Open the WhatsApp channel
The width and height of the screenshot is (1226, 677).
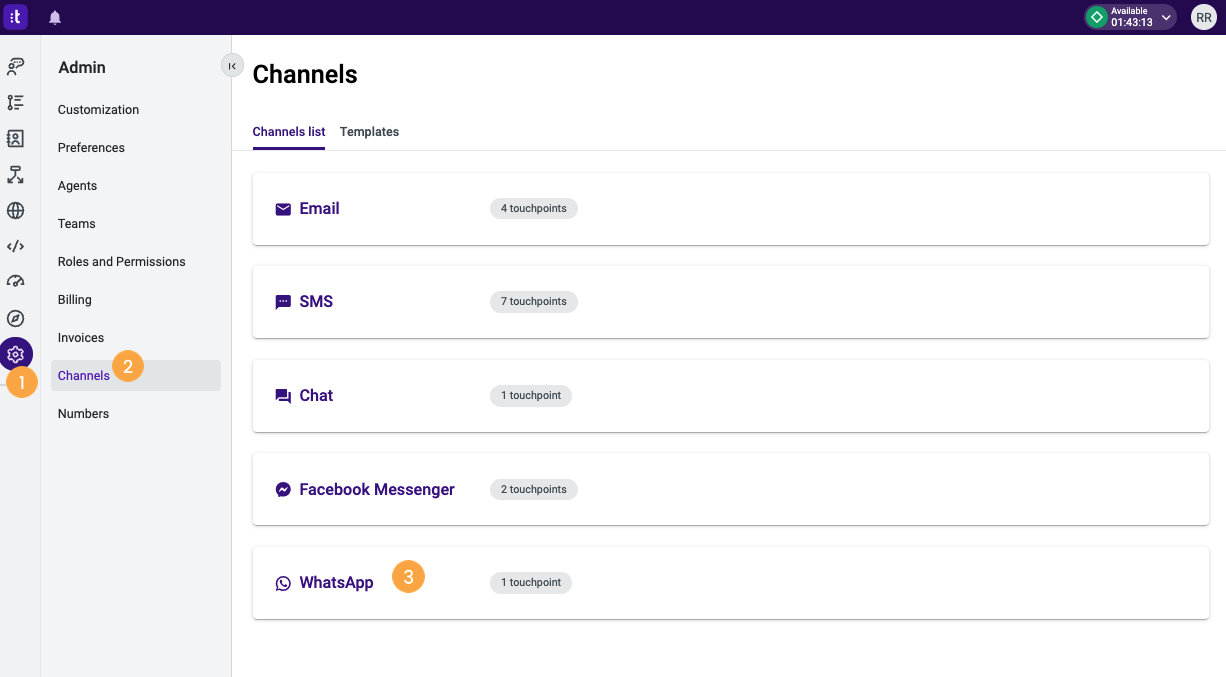(336, 583)
